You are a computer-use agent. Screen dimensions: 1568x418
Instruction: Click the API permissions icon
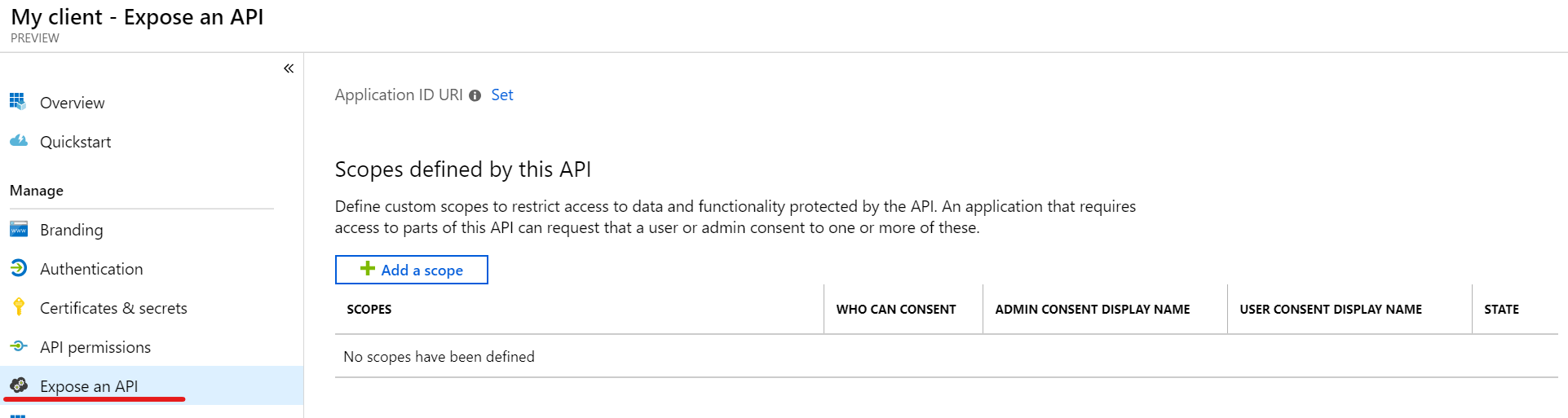(x=18, y=346)
